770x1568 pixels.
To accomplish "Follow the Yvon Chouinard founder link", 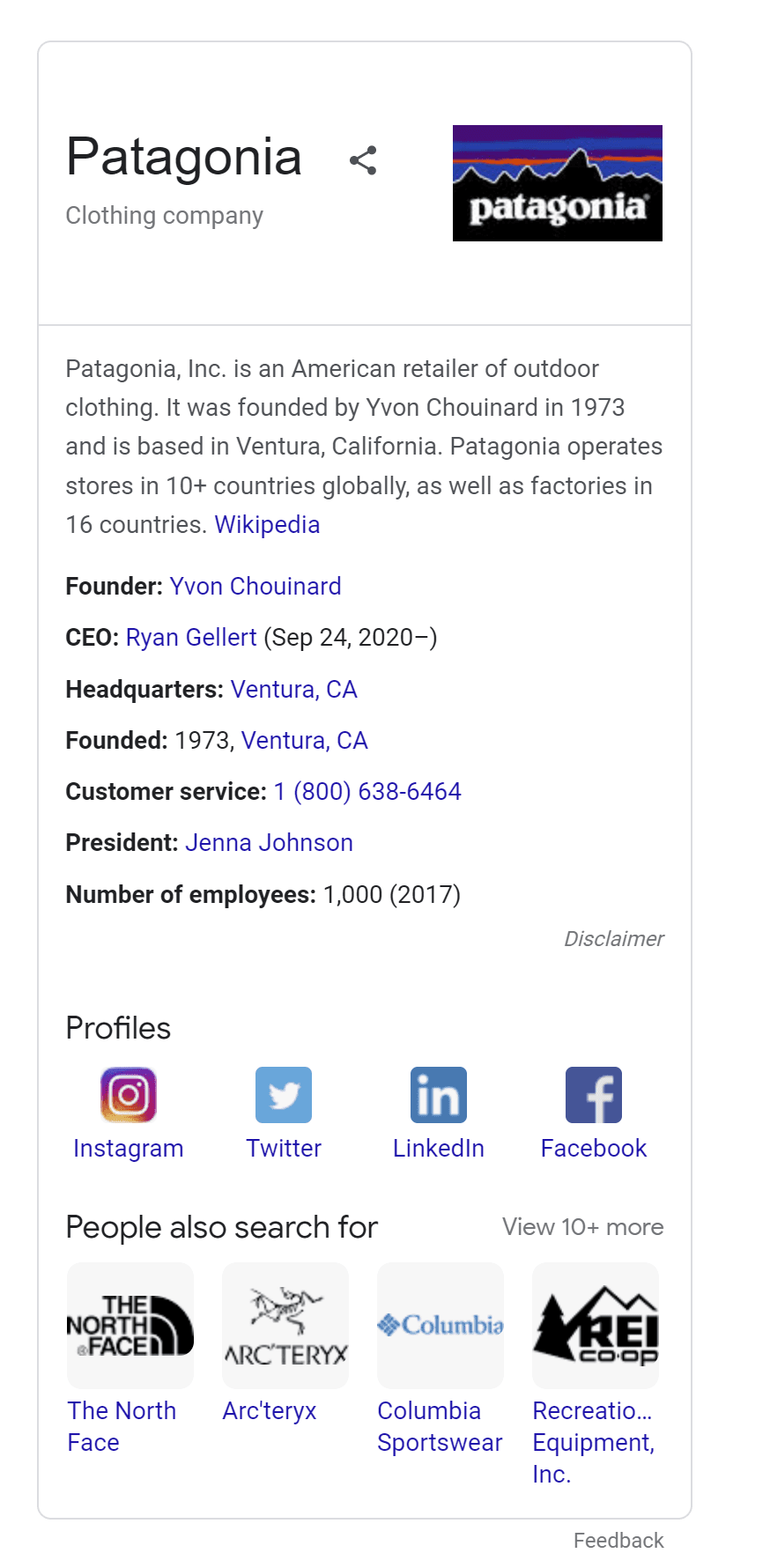I will coord(255,587).
